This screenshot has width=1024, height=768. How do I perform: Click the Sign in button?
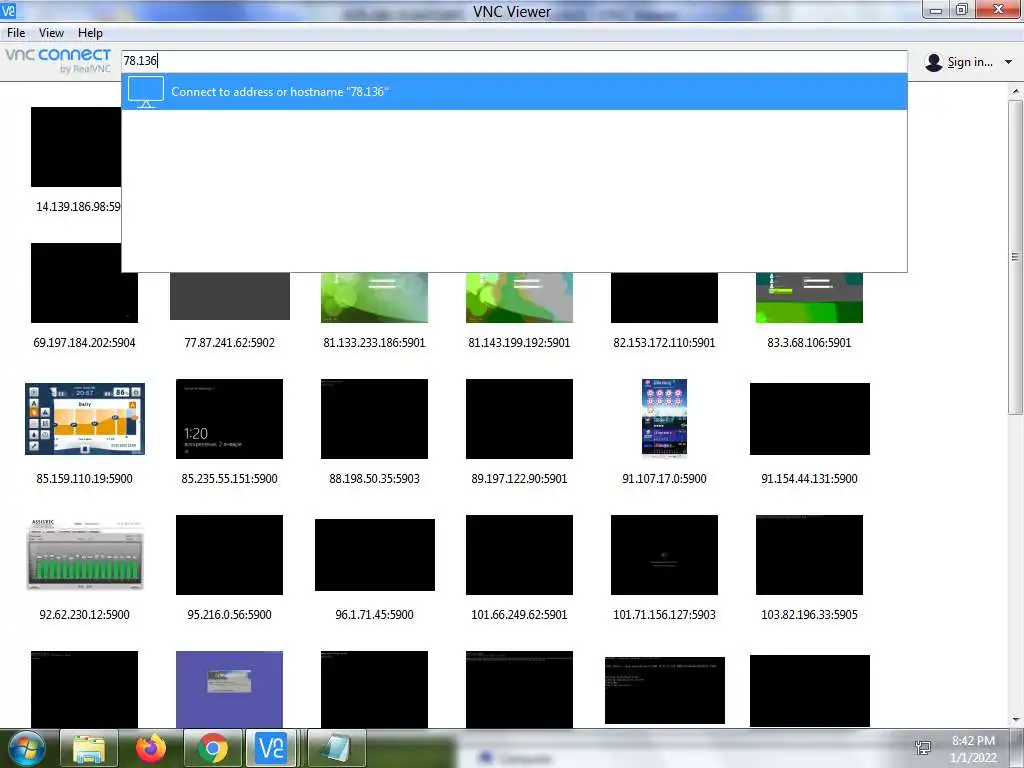pyautogui.click(x=970, y=62)
